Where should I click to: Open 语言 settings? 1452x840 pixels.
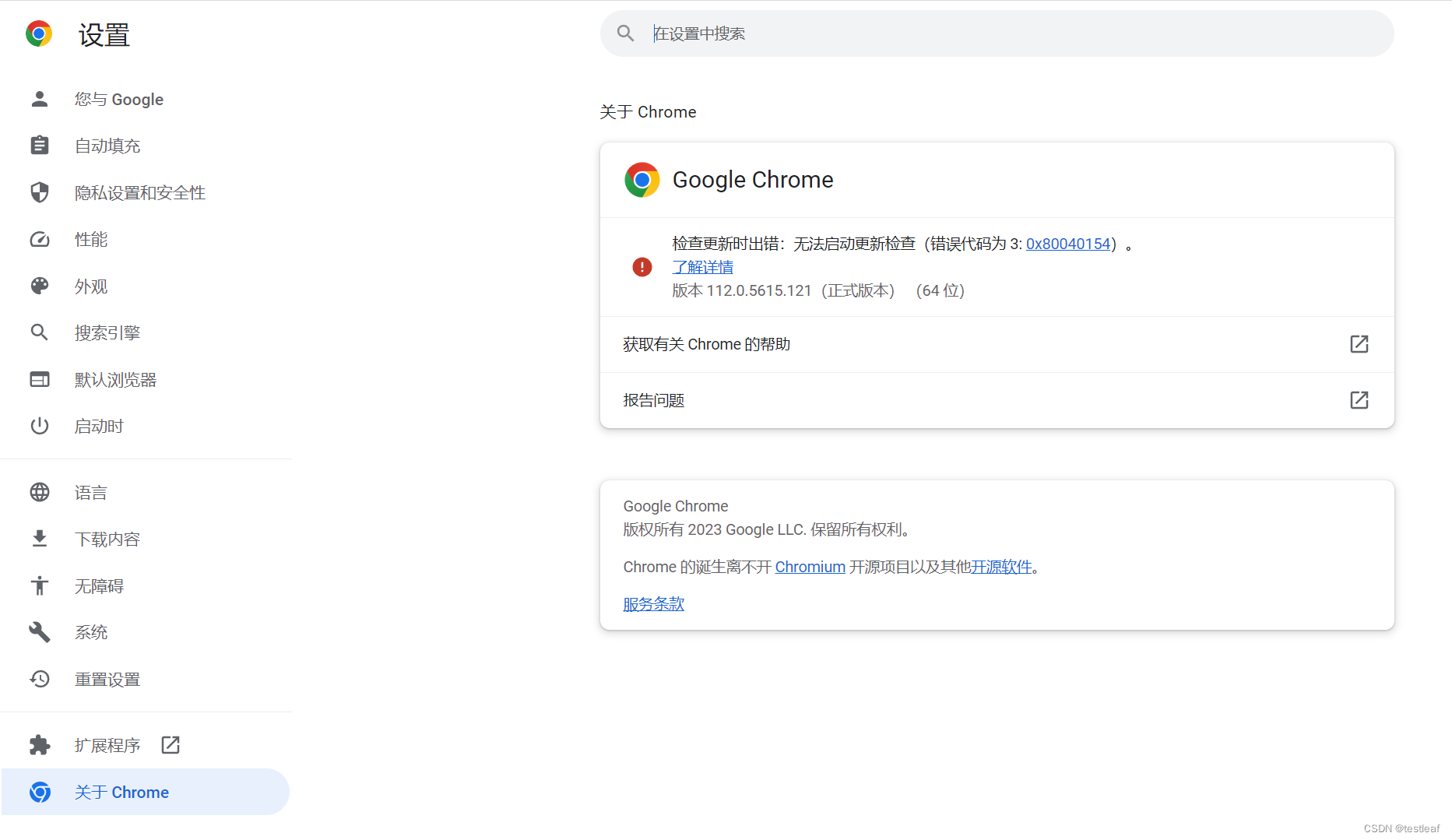point(146,492)
